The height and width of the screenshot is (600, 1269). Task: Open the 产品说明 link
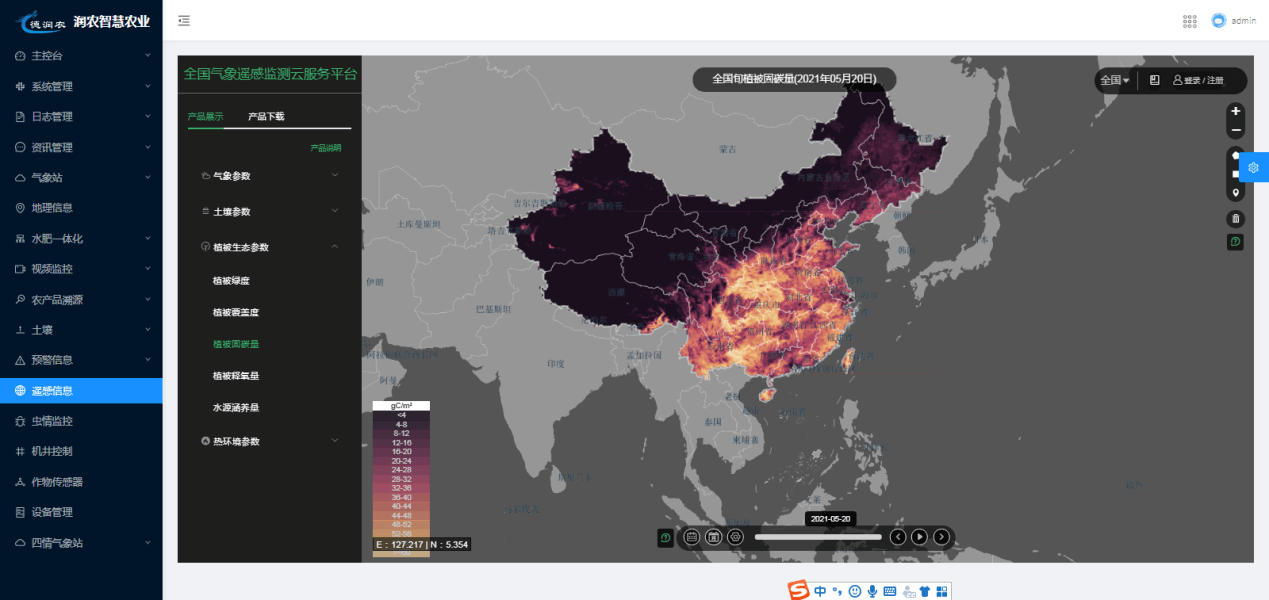click(325, 148)
